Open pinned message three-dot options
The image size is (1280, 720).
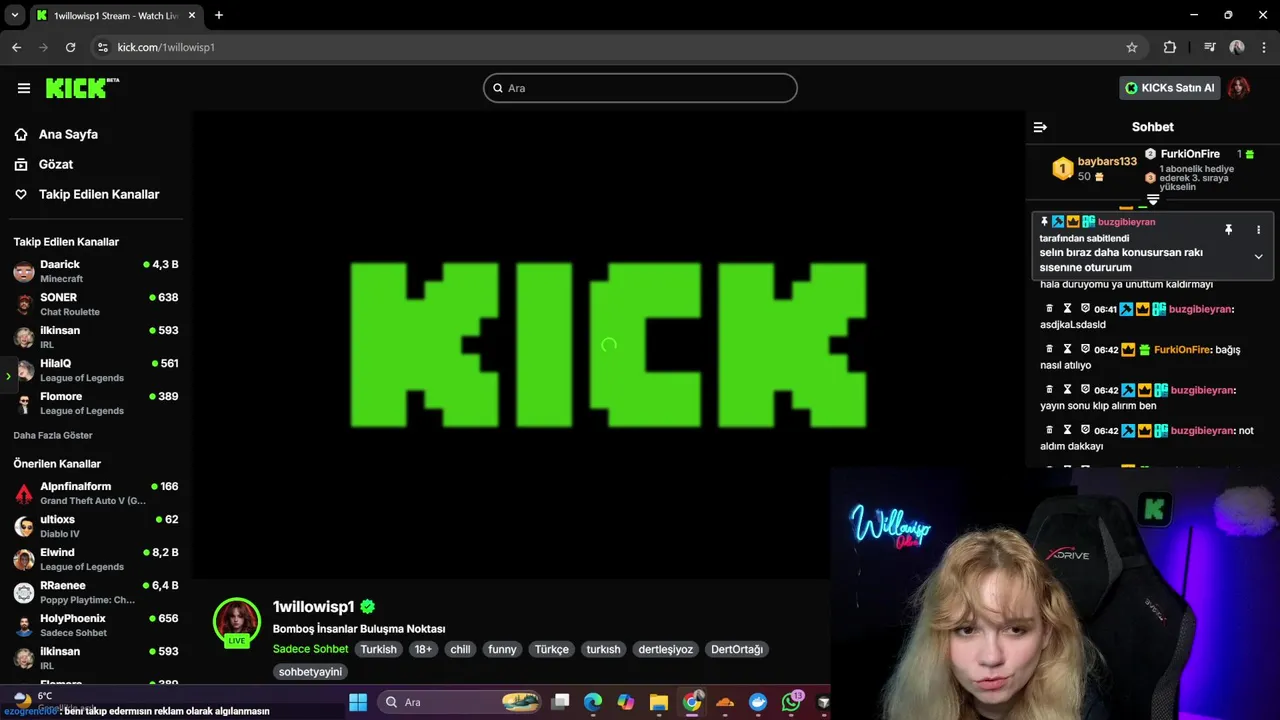click(1258, 229)
